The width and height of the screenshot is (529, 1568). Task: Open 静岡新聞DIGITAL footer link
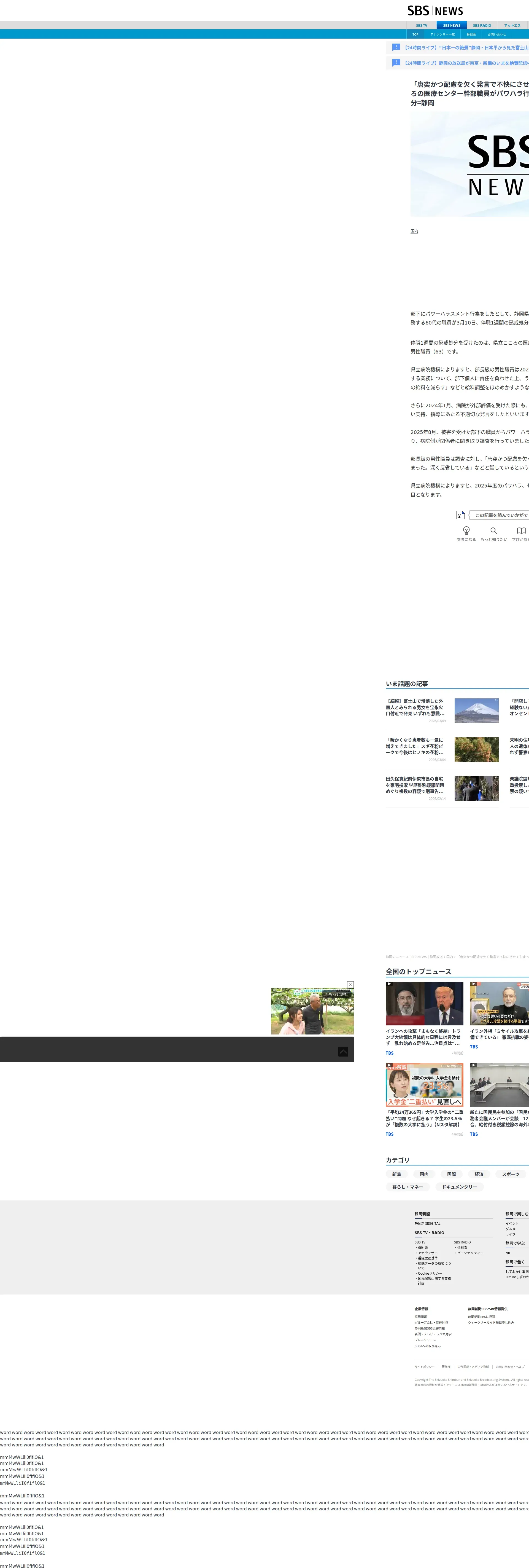click(427, 1223)
